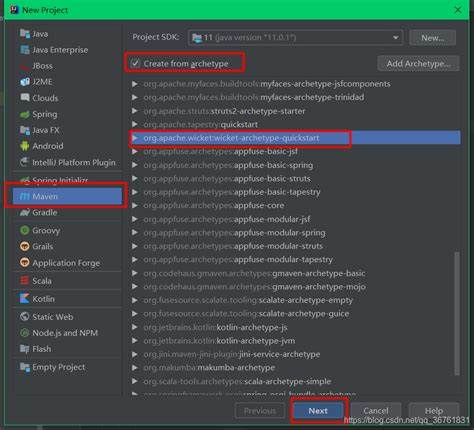Expand gmaven-archetype-basic node
The height and width of the screenshot is (430, 474).
tap(134, 273)
